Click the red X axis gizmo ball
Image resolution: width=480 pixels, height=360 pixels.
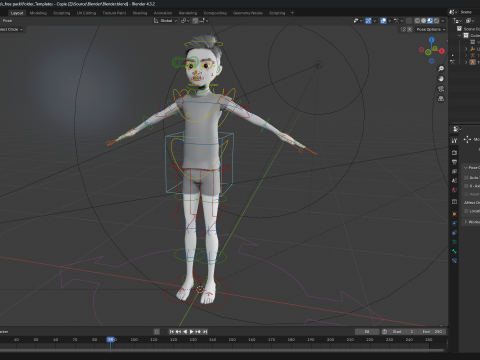pyautogui.click(x=442, y=51)
